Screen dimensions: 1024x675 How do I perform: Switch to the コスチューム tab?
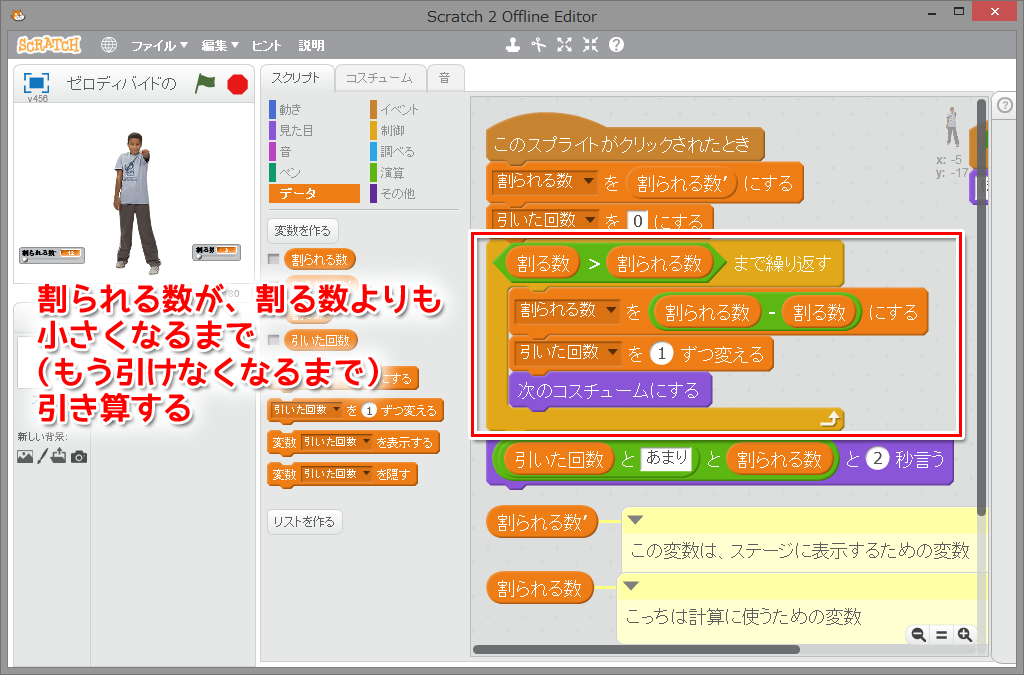379,78
